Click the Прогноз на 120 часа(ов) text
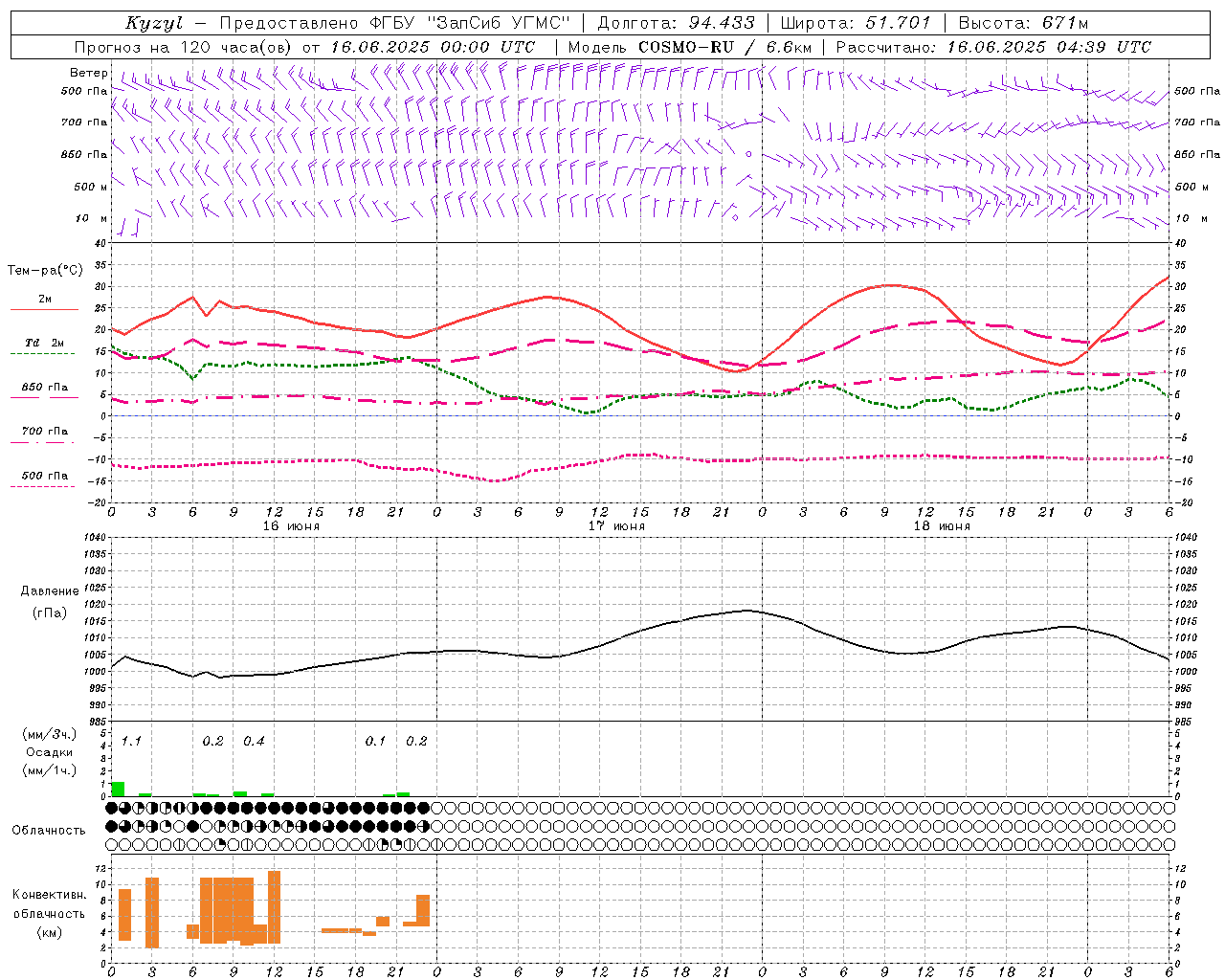The image size is (1225, 980). click(x=184, y=47)
